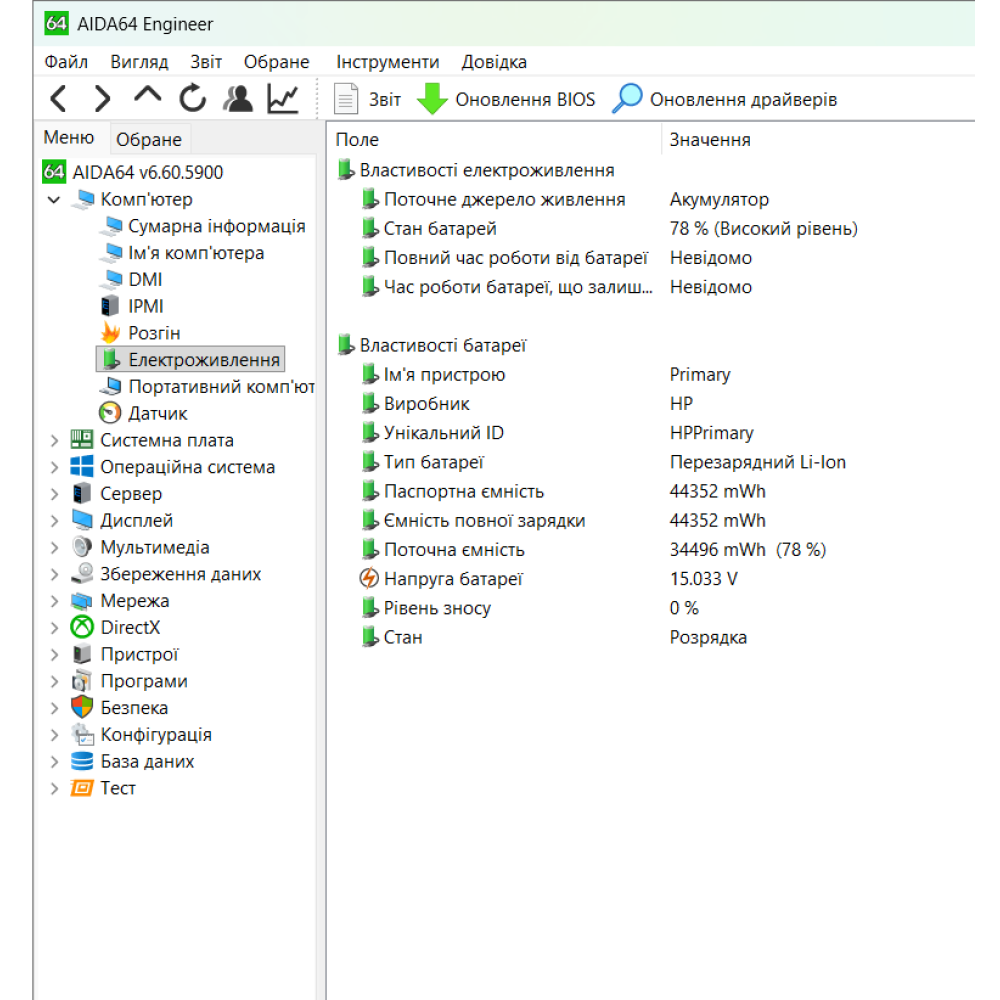Image resolution: width=1000 pixels, height=1000 pixels.
Task: Click the Refresh icon in toolbar
Action: click(192, 99)
